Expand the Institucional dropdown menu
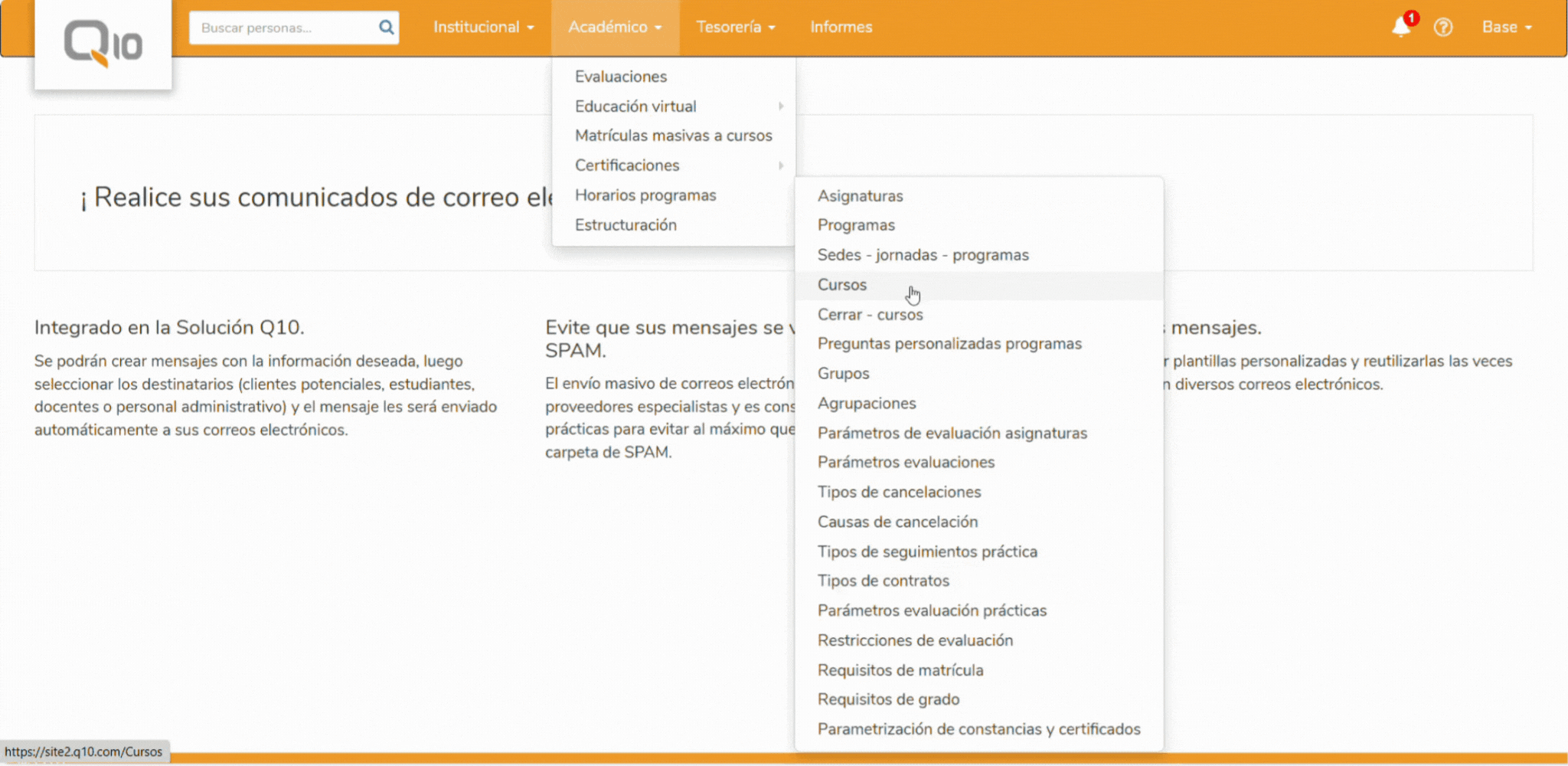 (x=483, y=28)
